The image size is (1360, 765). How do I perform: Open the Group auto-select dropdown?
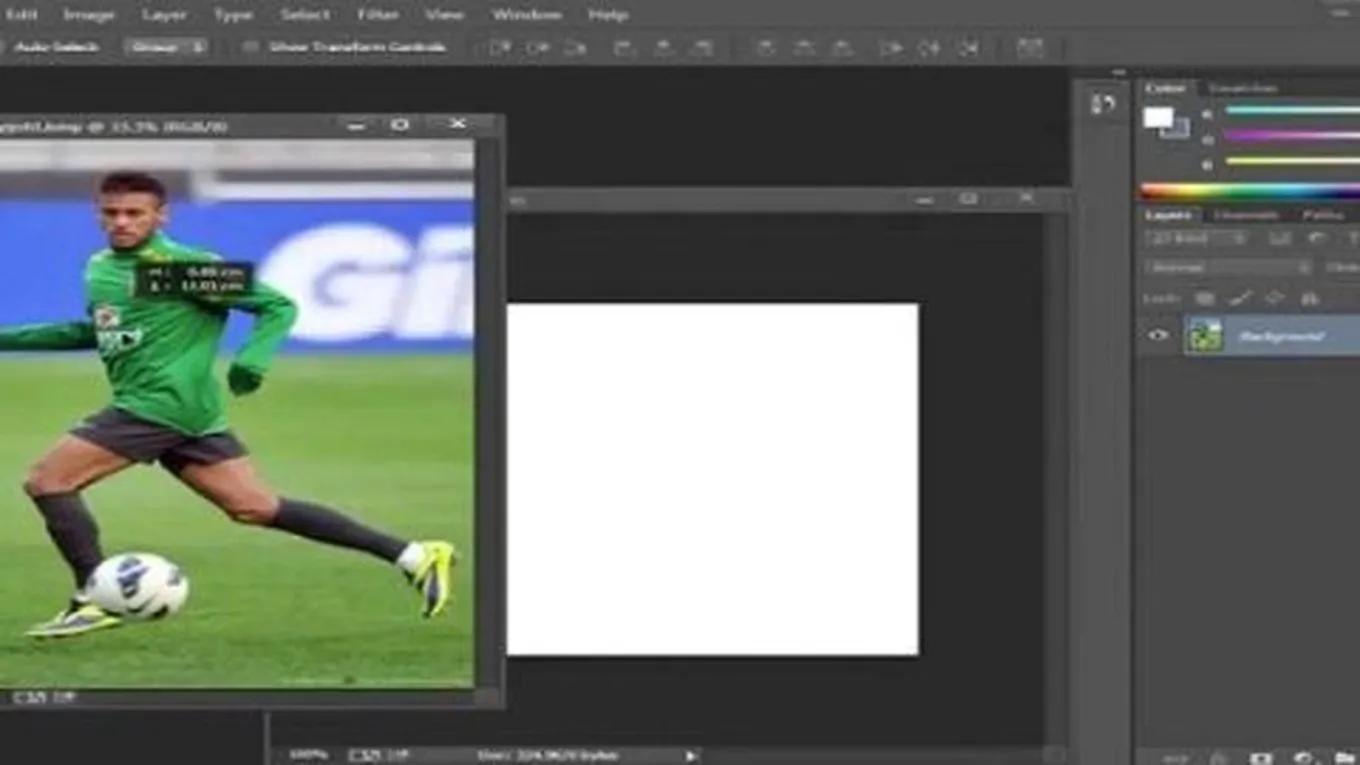165,47
